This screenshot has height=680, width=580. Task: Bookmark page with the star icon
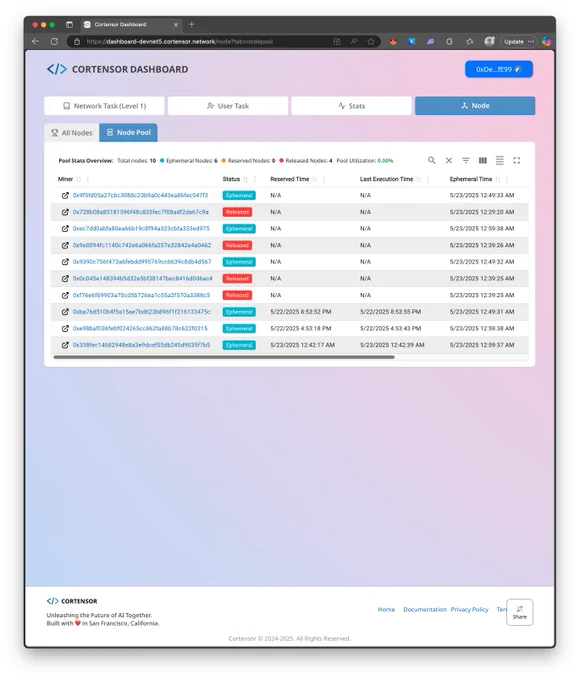(371, 42)
